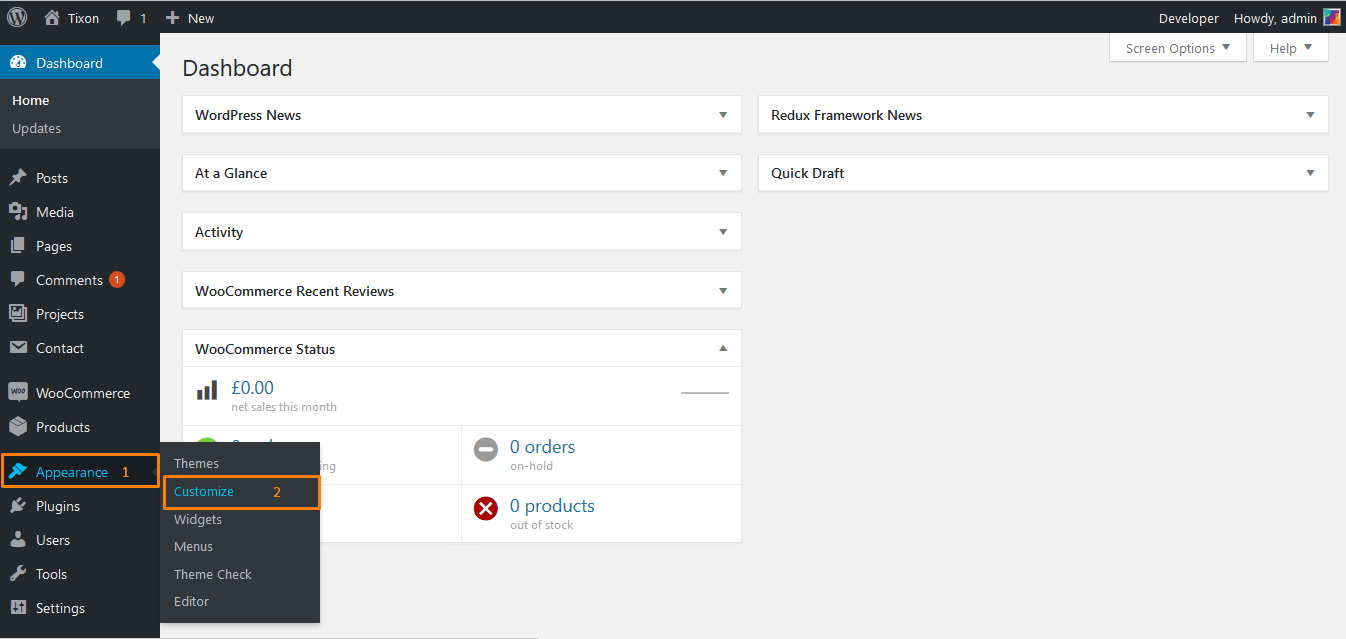Click the Quick Draft widget title

click(807, 173)
